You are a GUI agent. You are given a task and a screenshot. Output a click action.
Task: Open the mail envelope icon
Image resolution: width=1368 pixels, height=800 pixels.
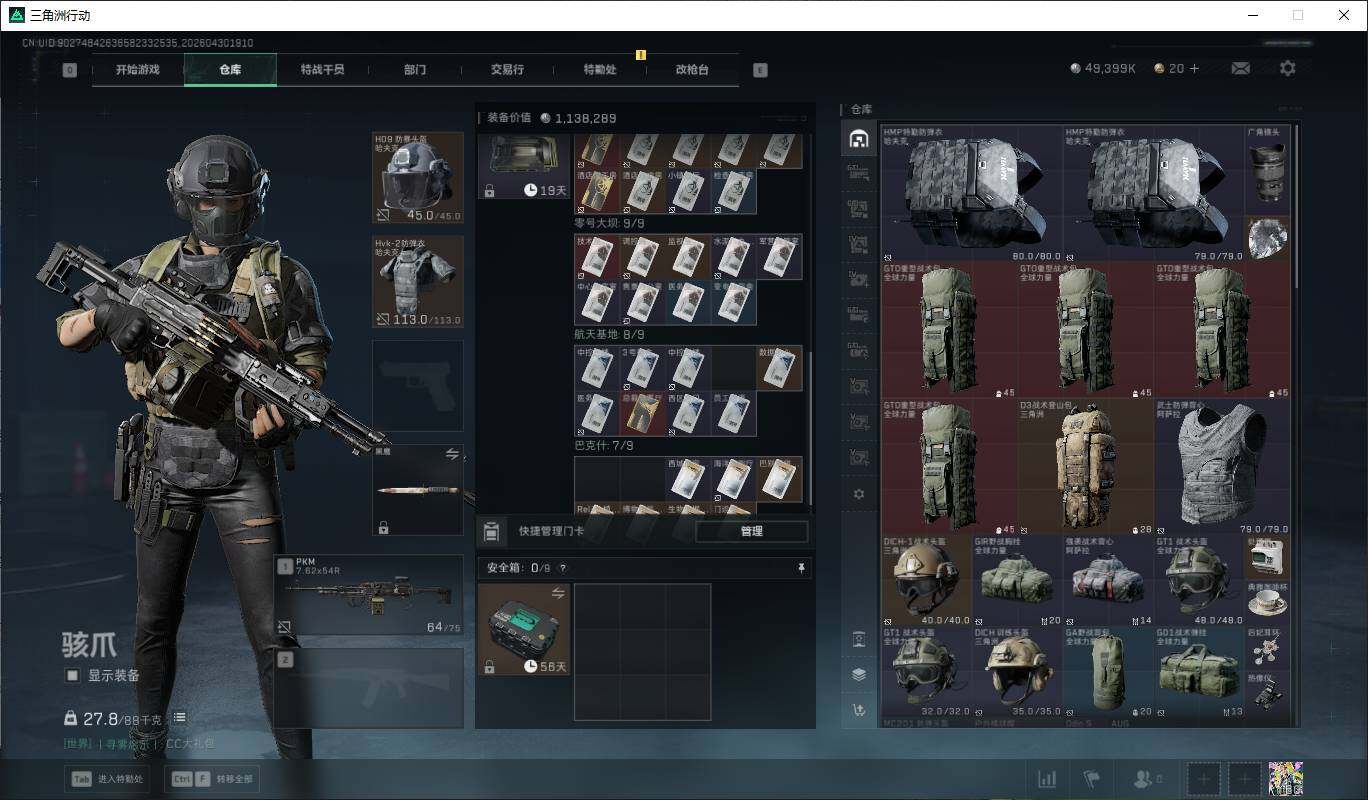coord(1240,68)
